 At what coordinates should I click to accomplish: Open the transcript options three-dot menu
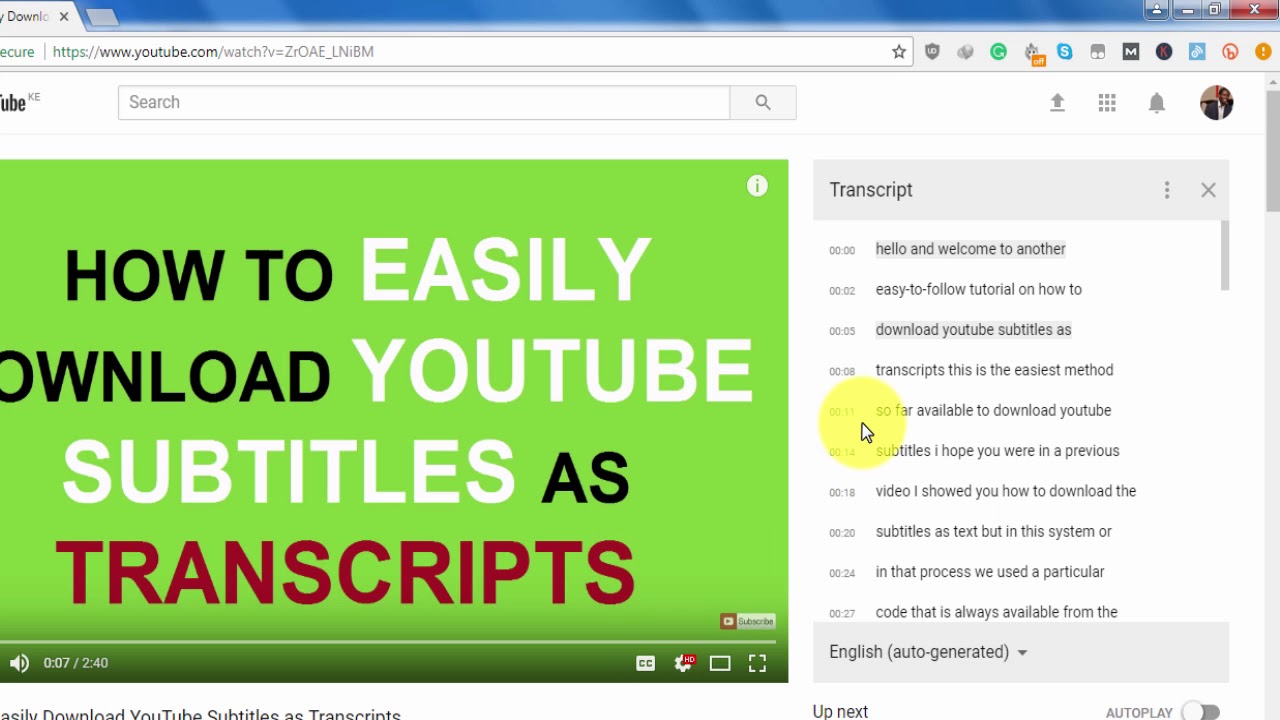point(1167,190)
